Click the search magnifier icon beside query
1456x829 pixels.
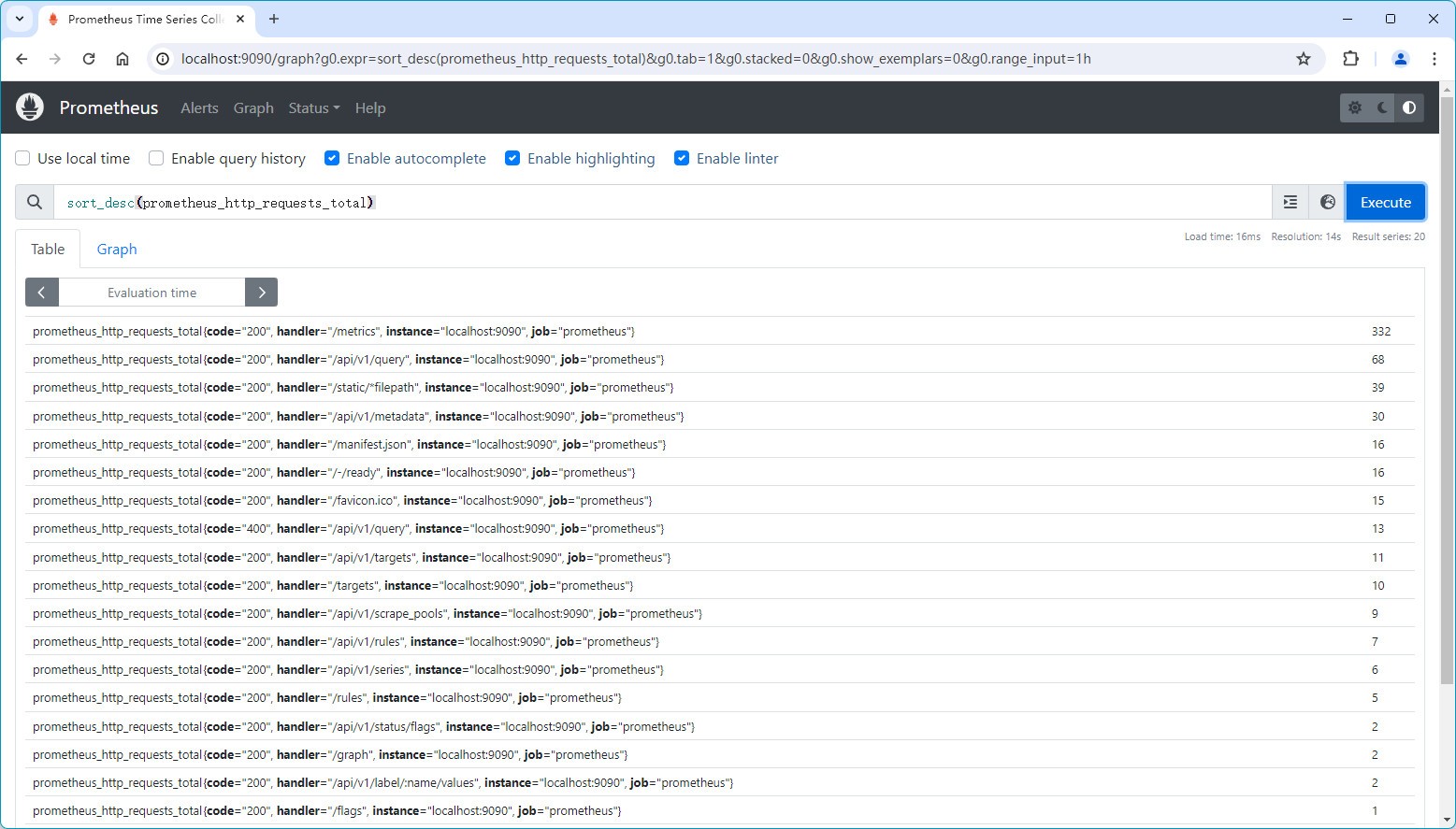pos(35,202)
